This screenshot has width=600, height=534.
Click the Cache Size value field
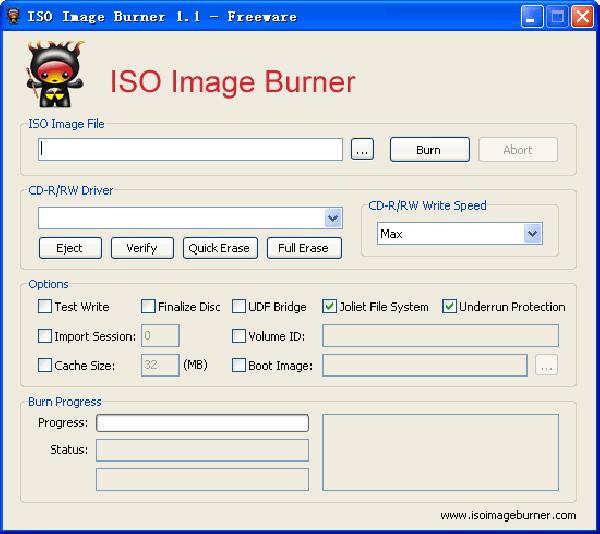point(160,365)
